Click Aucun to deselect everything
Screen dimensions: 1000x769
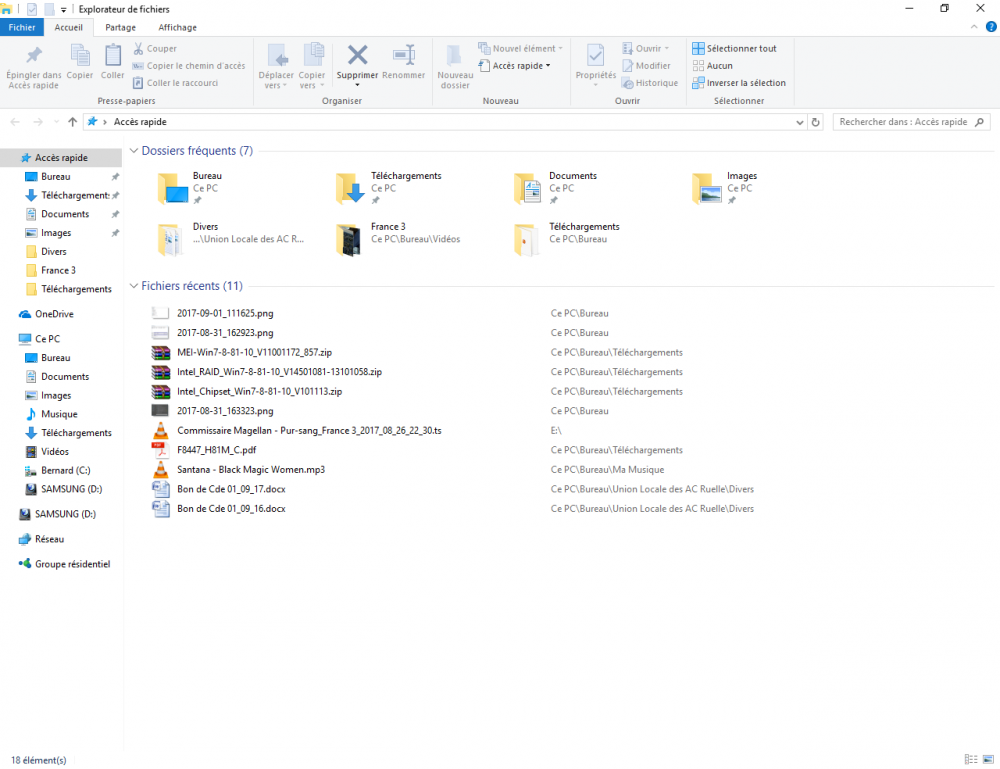point(712,66)
